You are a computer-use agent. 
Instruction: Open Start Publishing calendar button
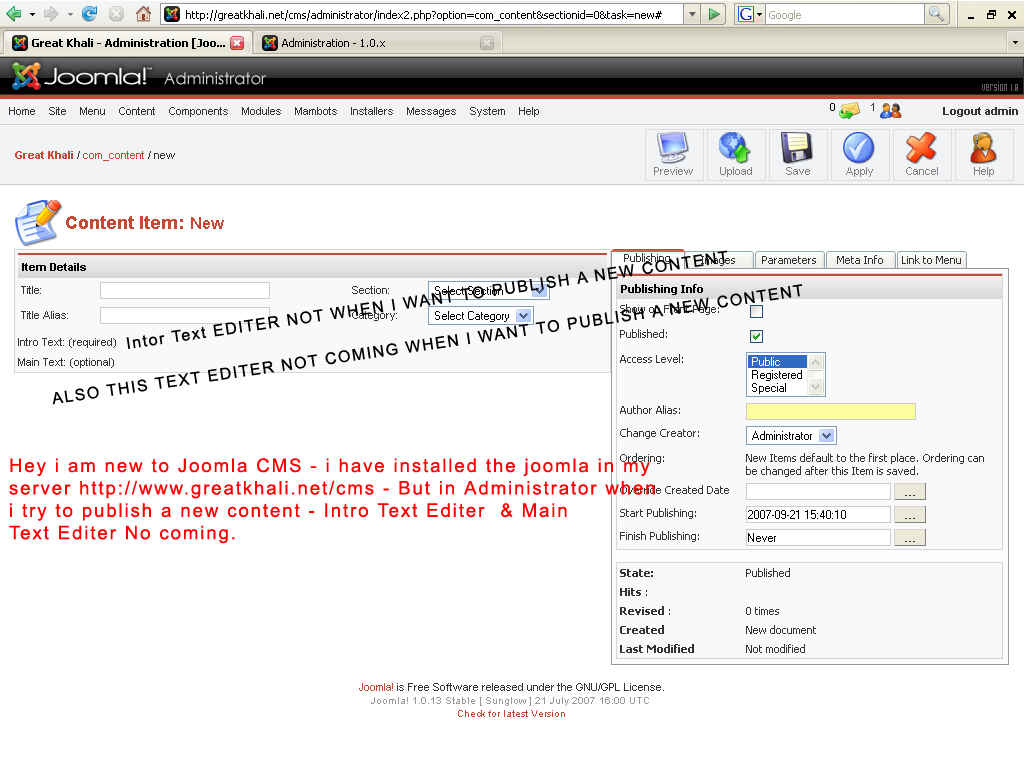pos(910,515)
